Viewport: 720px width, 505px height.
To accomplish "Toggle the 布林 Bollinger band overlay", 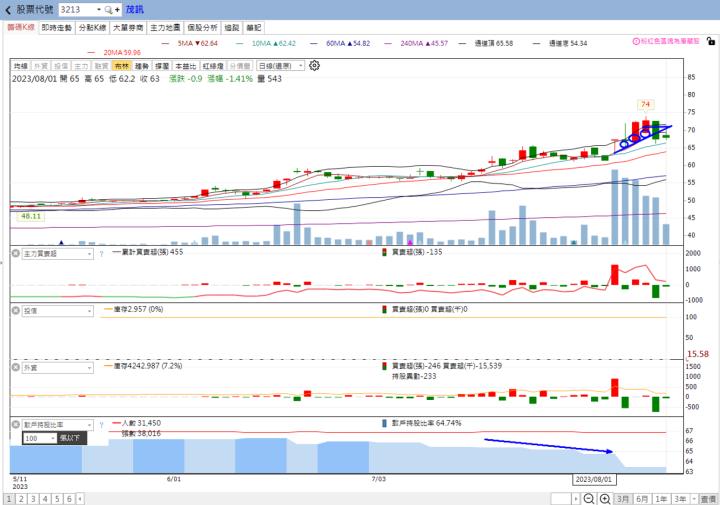I will tap(122, 65).
